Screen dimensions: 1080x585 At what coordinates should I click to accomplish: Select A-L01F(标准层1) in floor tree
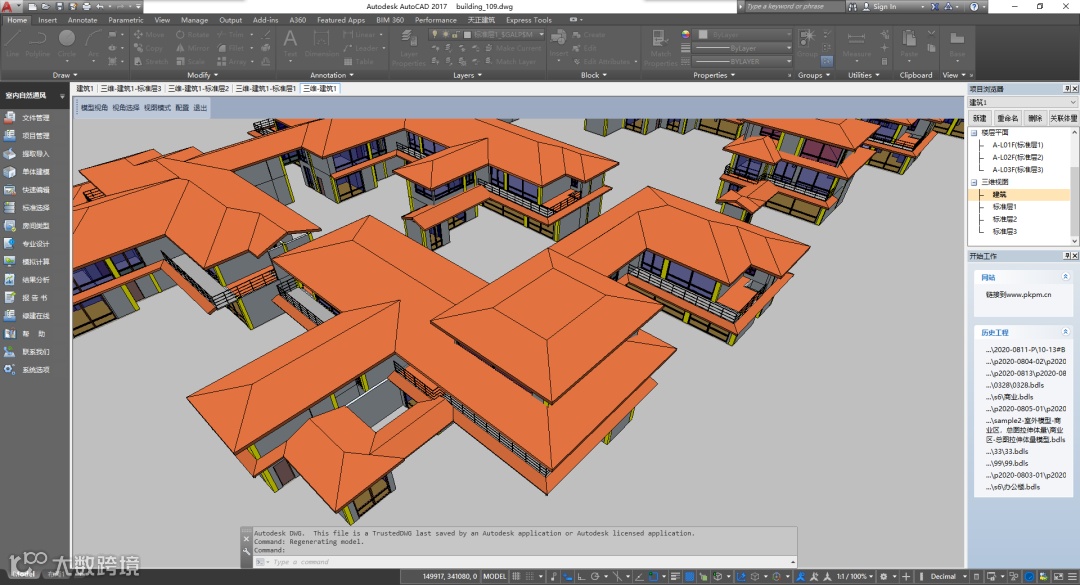pyautogui.click(x=1017, y=145)
